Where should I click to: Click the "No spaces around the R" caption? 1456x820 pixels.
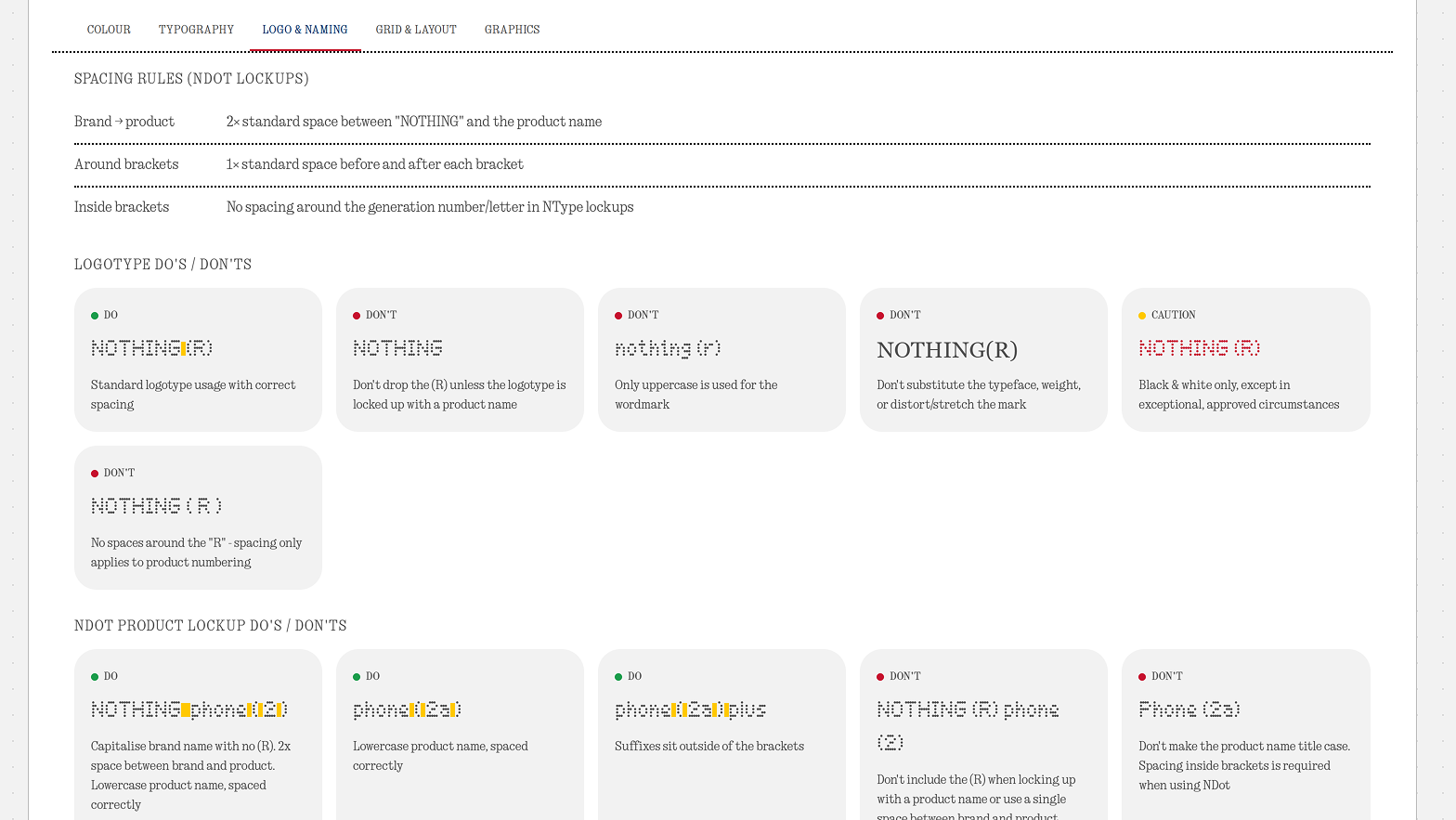click(x=197, y=553)
